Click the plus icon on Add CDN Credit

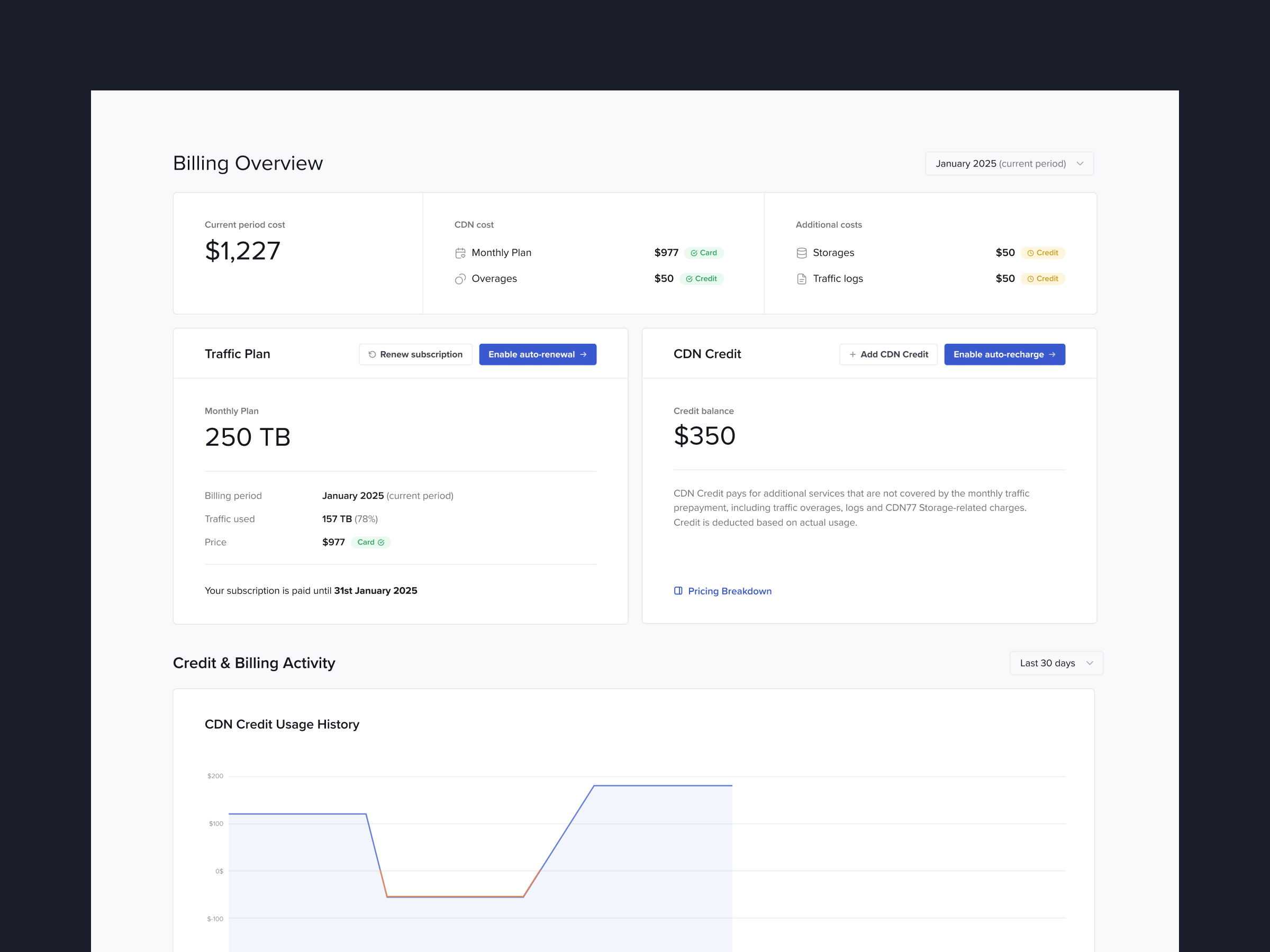point(853,354)
